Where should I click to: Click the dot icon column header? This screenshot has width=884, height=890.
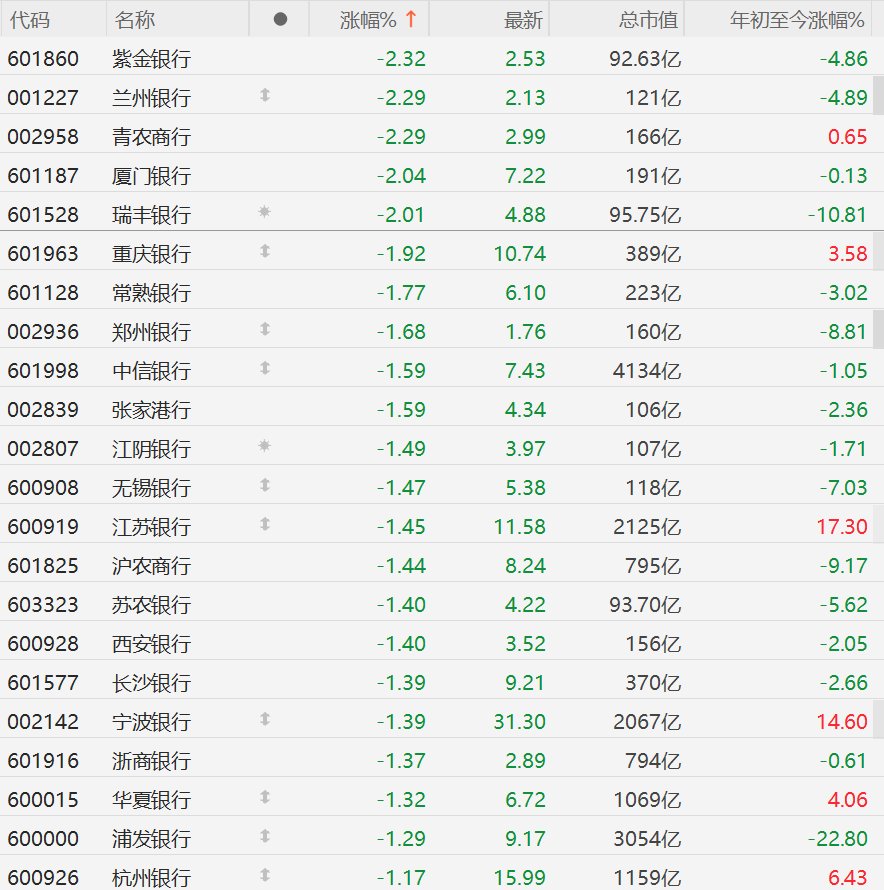280,19
